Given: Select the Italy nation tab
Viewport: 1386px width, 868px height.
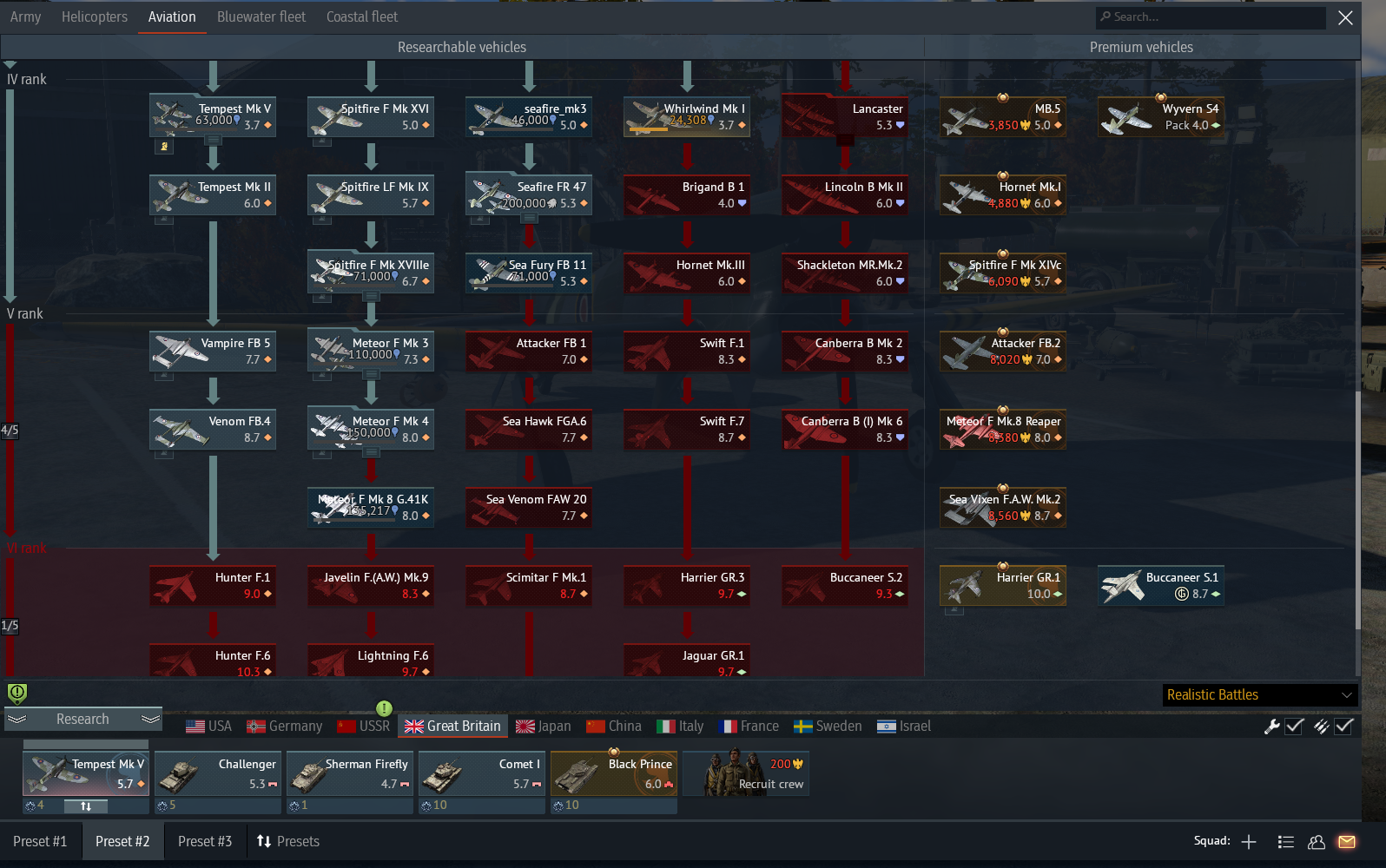Looking at the screenshot, I should (681, 727).
